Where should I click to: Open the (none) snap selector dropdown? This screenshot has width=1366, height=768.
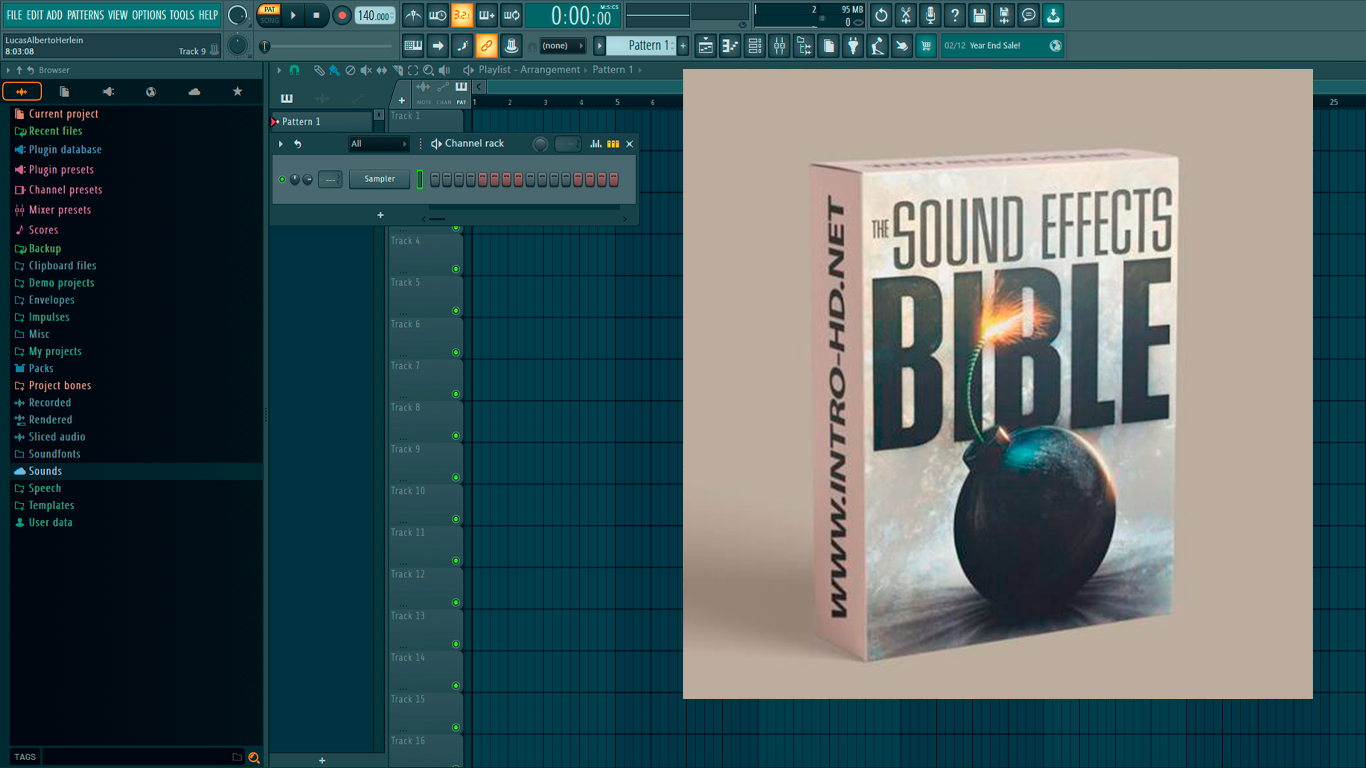pyautogui.click(x=562, y=46)
